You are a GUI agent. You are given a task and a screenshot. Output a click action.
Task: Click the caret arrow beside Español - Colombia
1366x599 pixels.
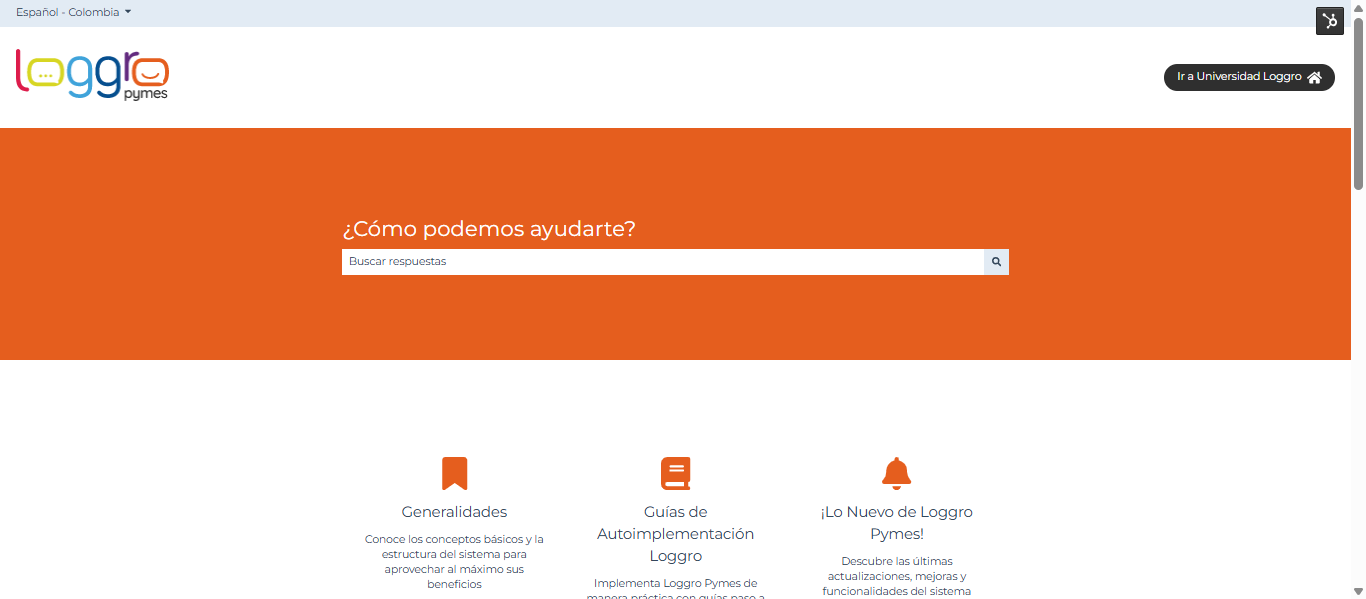128,13
